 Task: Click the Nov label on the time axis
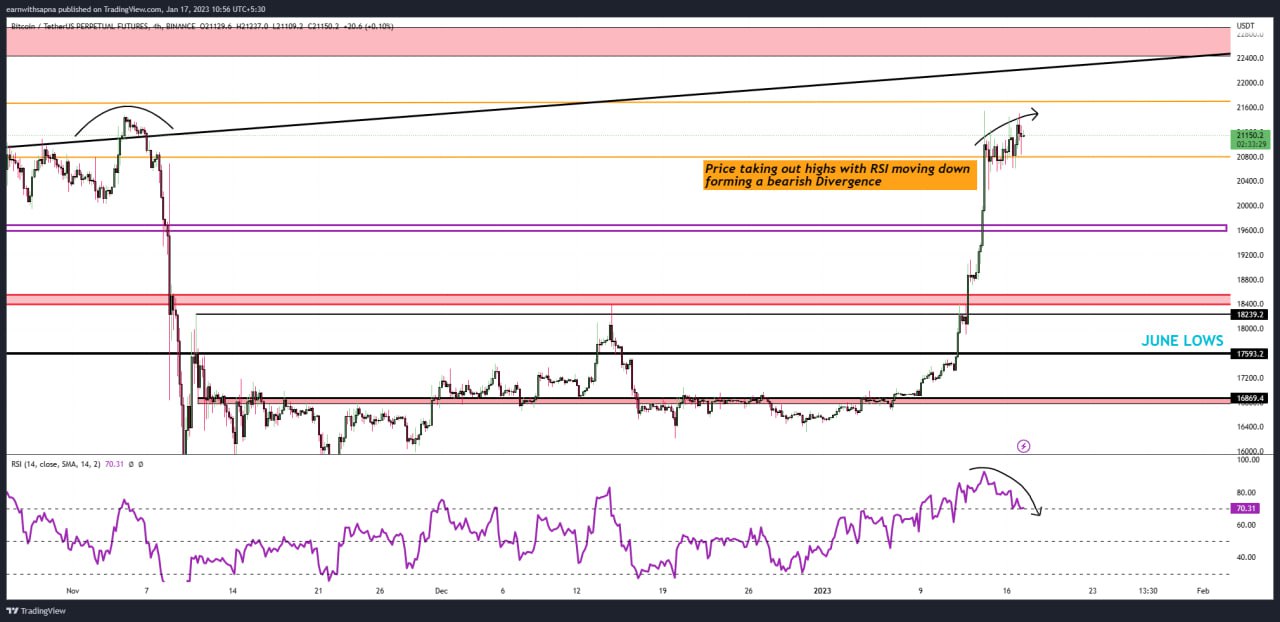click(x=71, y=590)
